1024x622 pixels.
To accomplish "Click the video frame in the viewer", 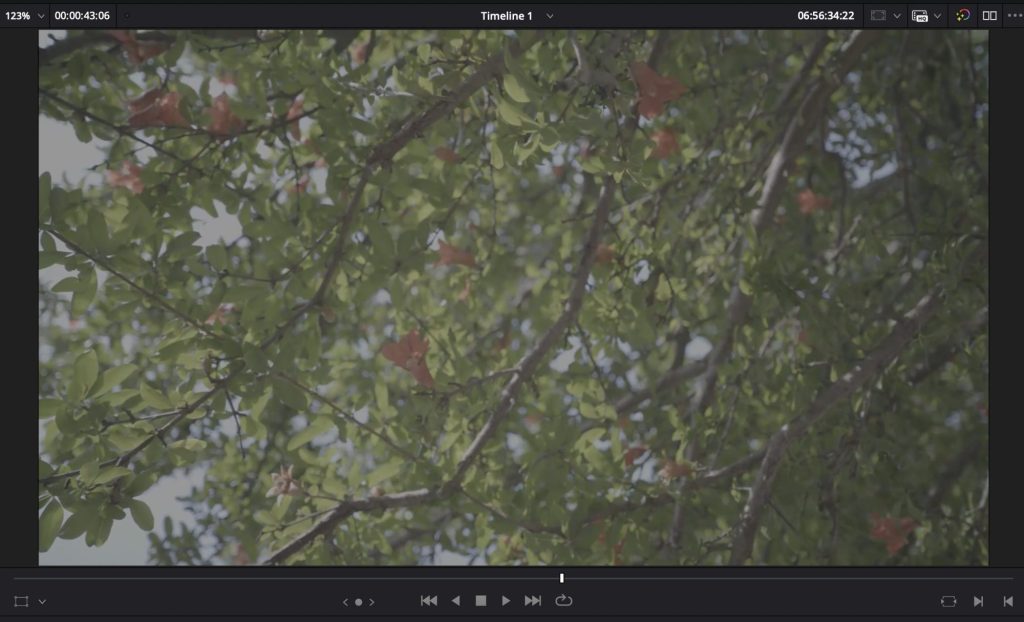I will click(x=513, y=297).
